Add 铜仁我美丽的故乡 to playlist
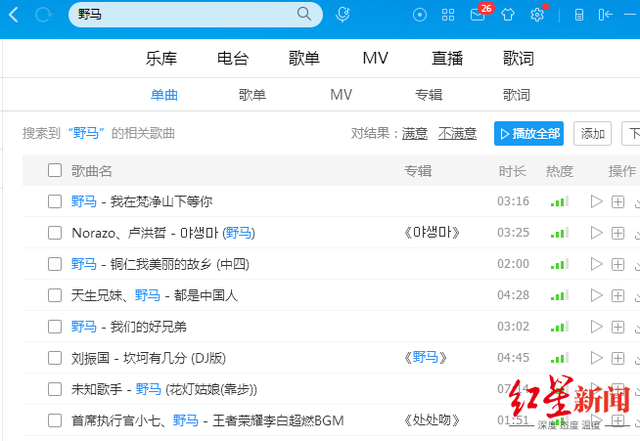This screenshot has height=441, width=640. (618, 264)
